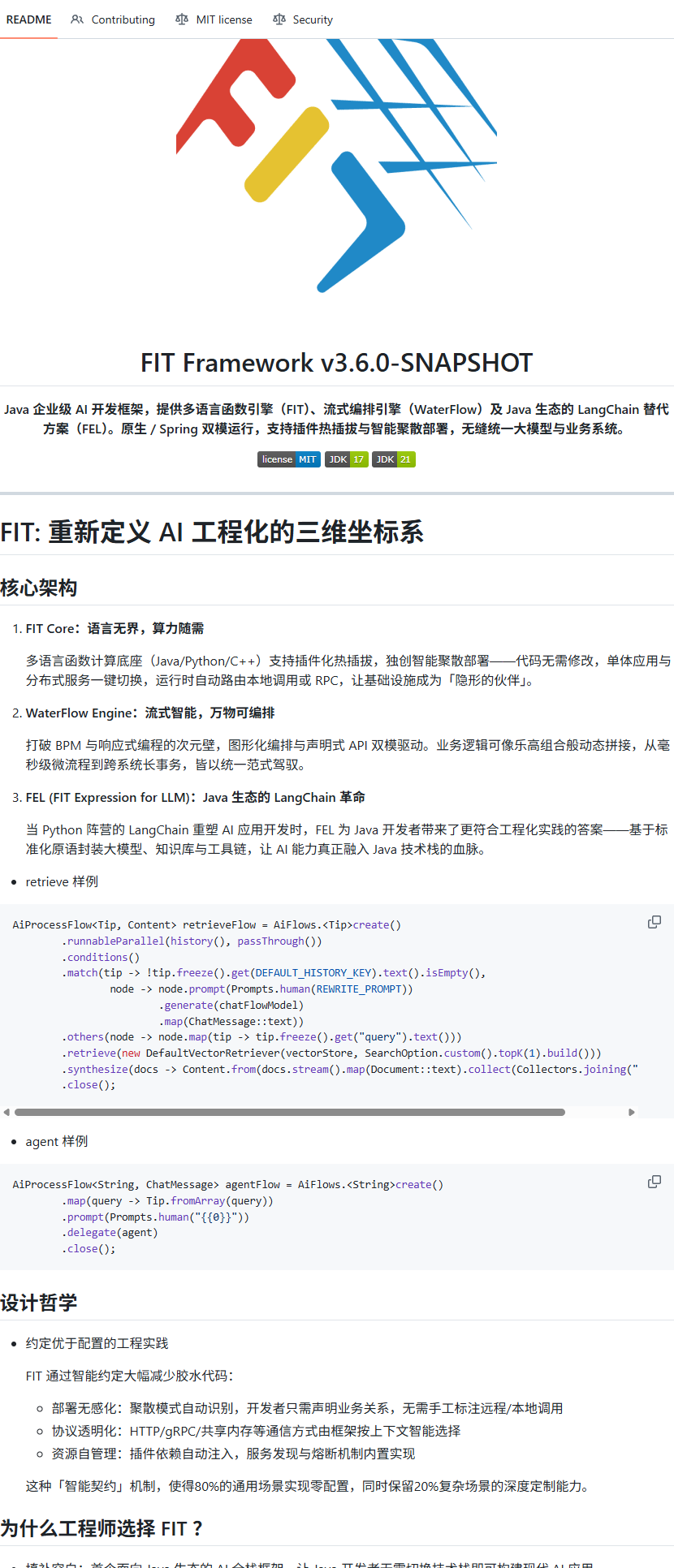This screenshot has width=674, height=1568.
Task: Copy the retrieveFlow code sample
Action: click(x=654, y=922)
